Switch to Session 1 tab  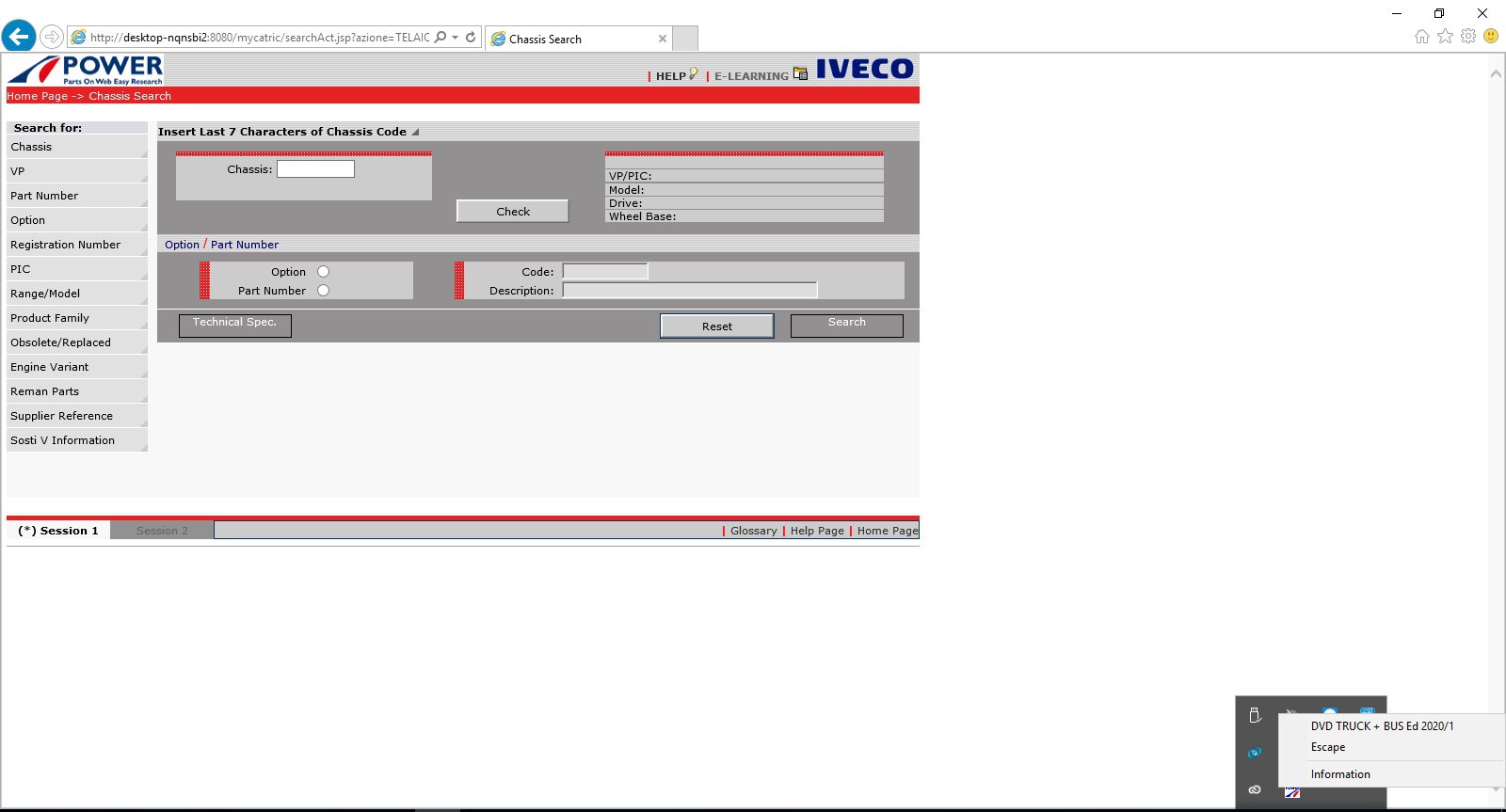click(x=58, y=531)
